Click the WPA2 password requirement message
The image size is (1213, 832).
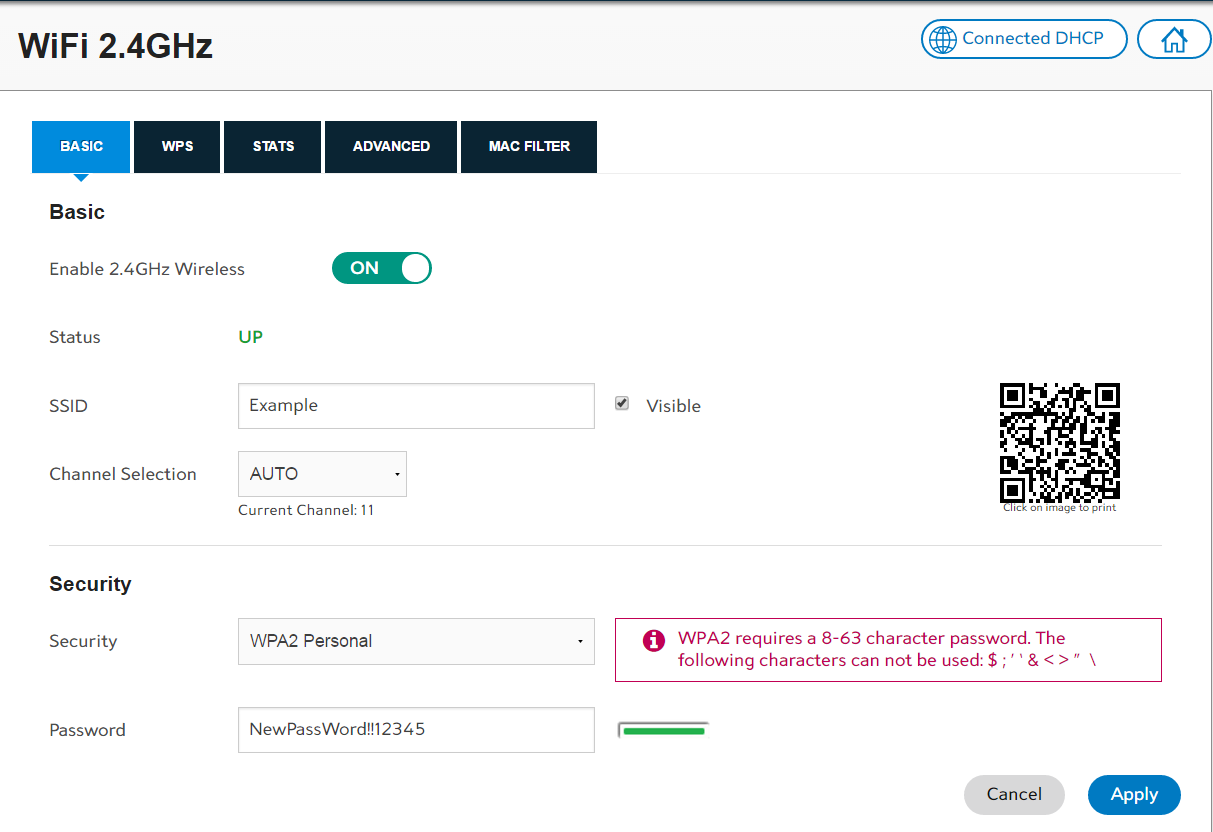click(x=887, y=649)
